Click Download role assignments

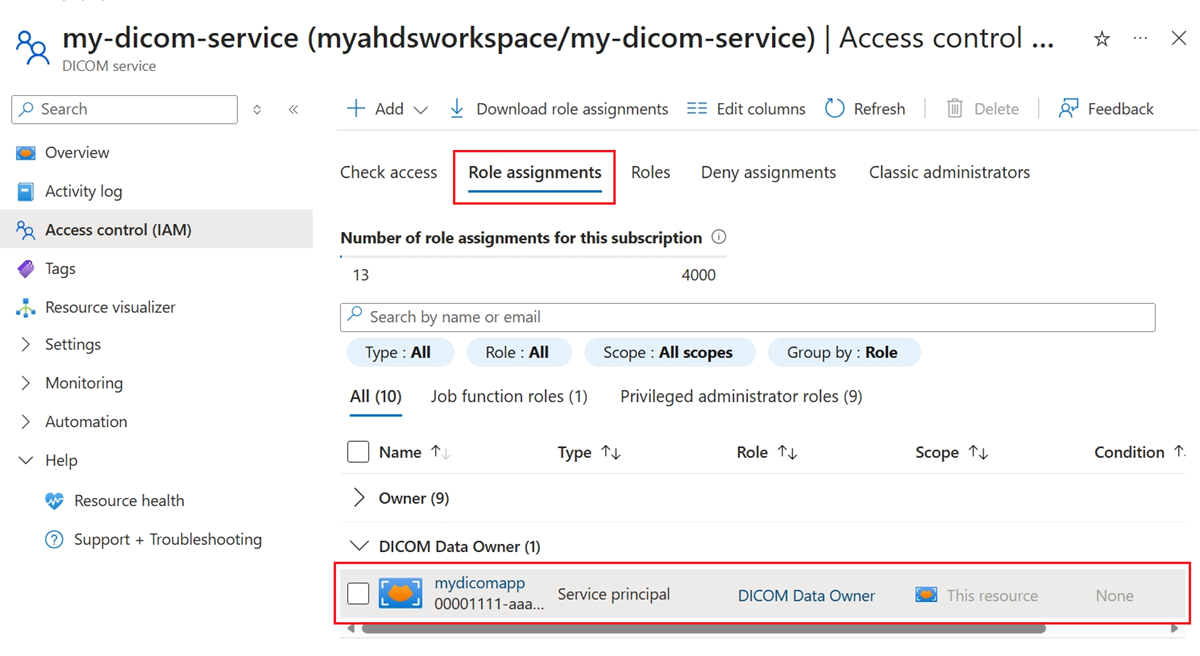(x=557, y=109)
